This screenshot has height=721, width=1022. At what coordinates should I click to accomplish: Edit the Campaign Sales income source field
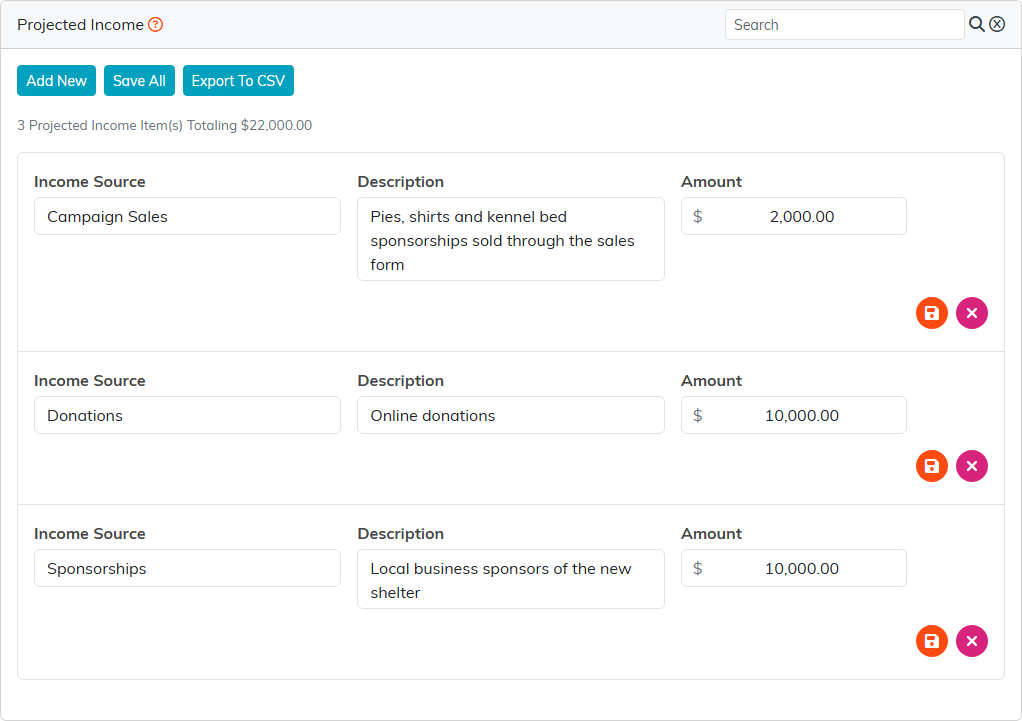click(x=187, y=216)
